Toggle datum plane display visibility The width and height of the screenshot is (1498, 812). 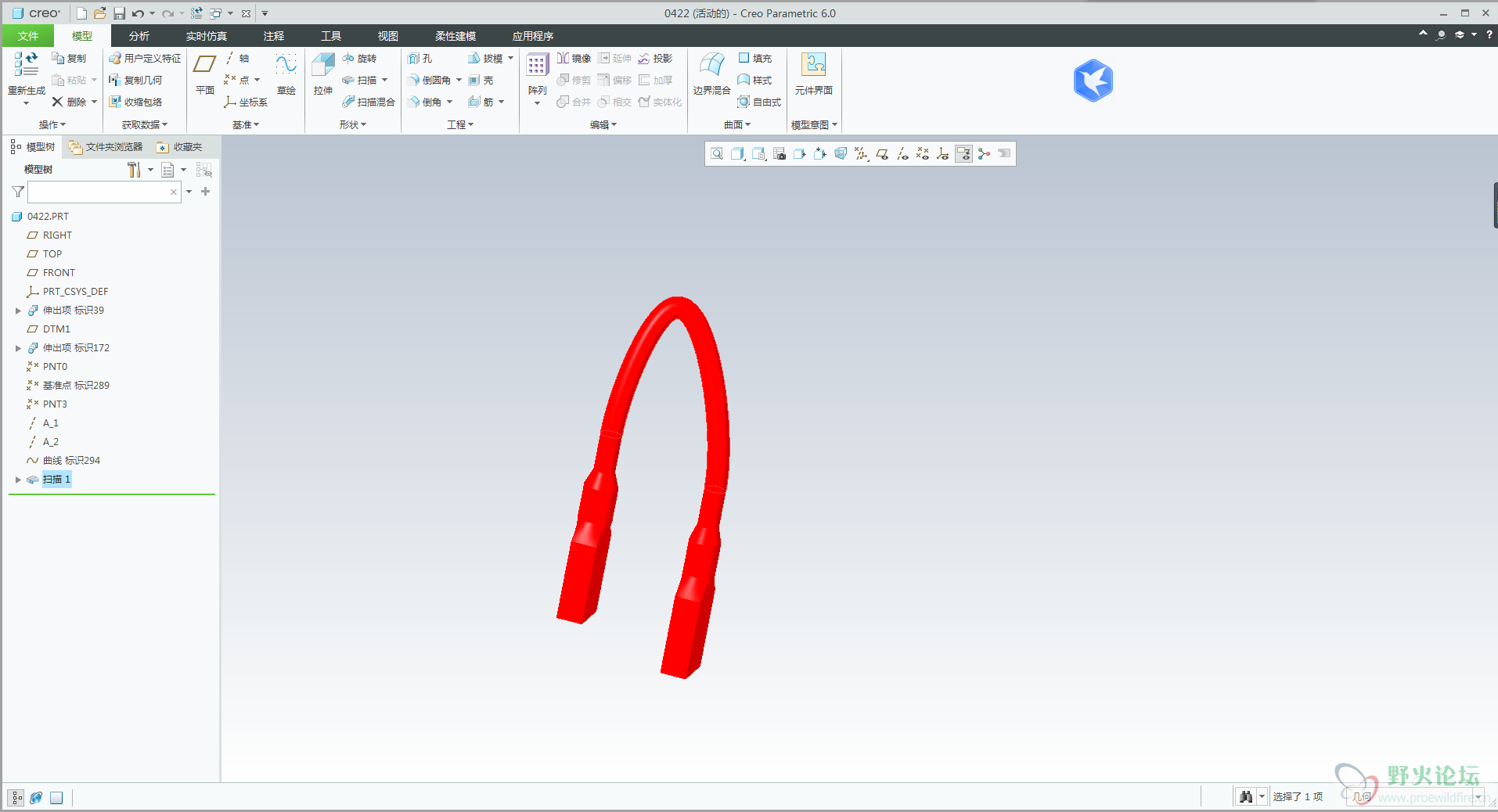(882, 154)
